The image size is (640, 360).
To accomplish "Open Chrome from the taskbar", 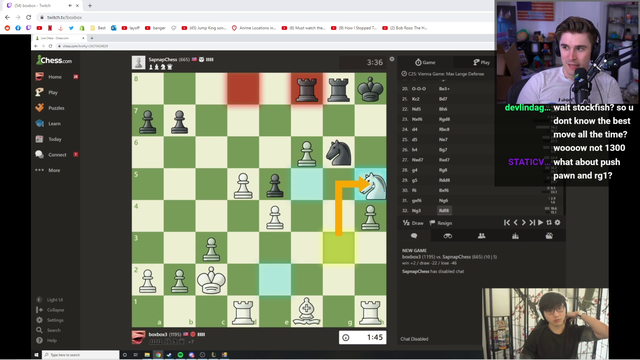I will pos(158,355).
